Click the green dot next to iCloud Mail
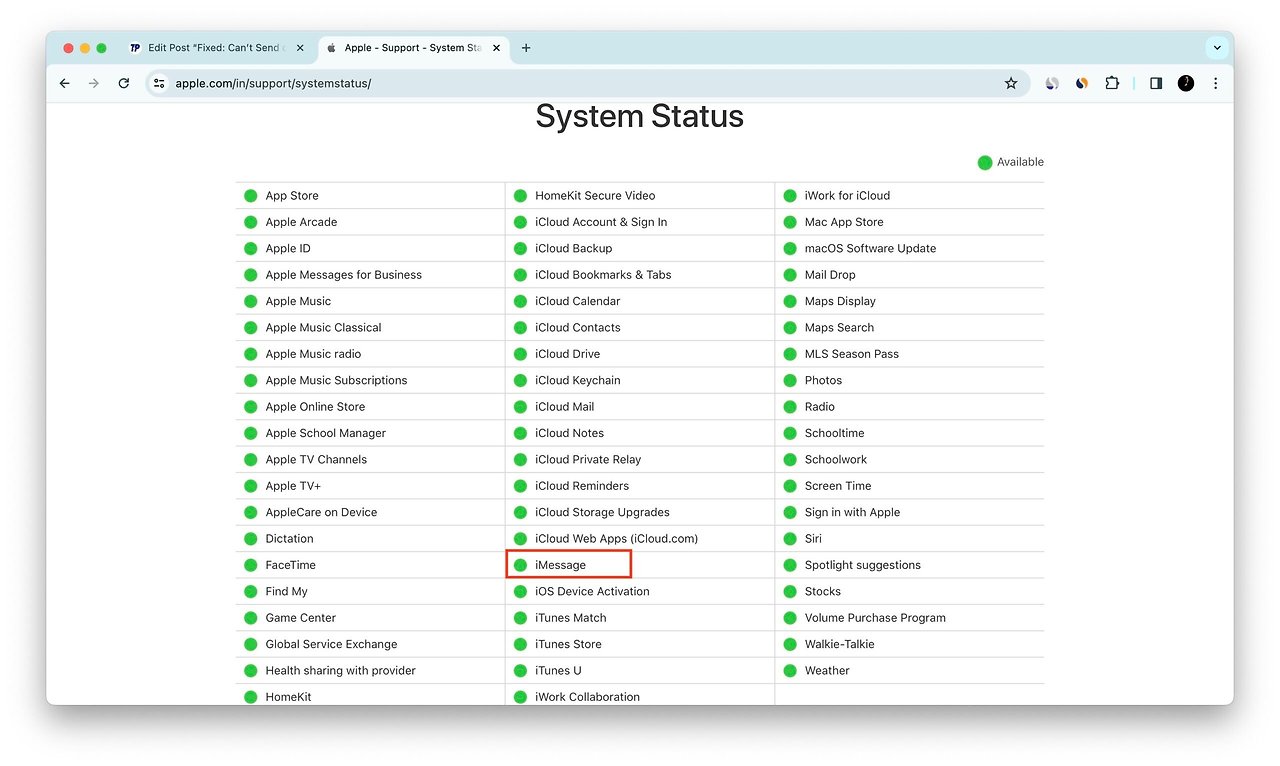 [x=520, y=407]
